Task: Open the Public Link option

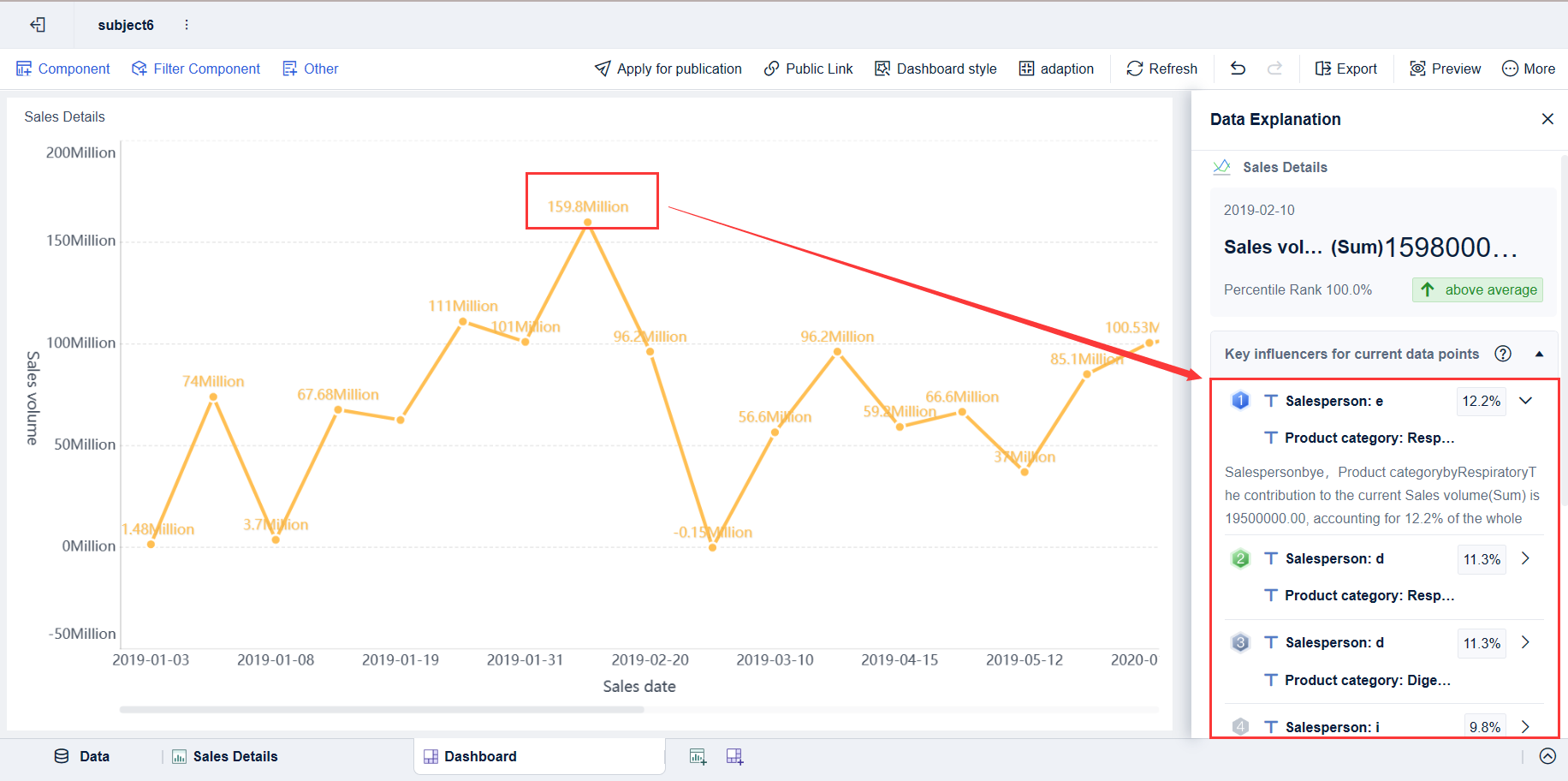Action: (x=807, y=69)
